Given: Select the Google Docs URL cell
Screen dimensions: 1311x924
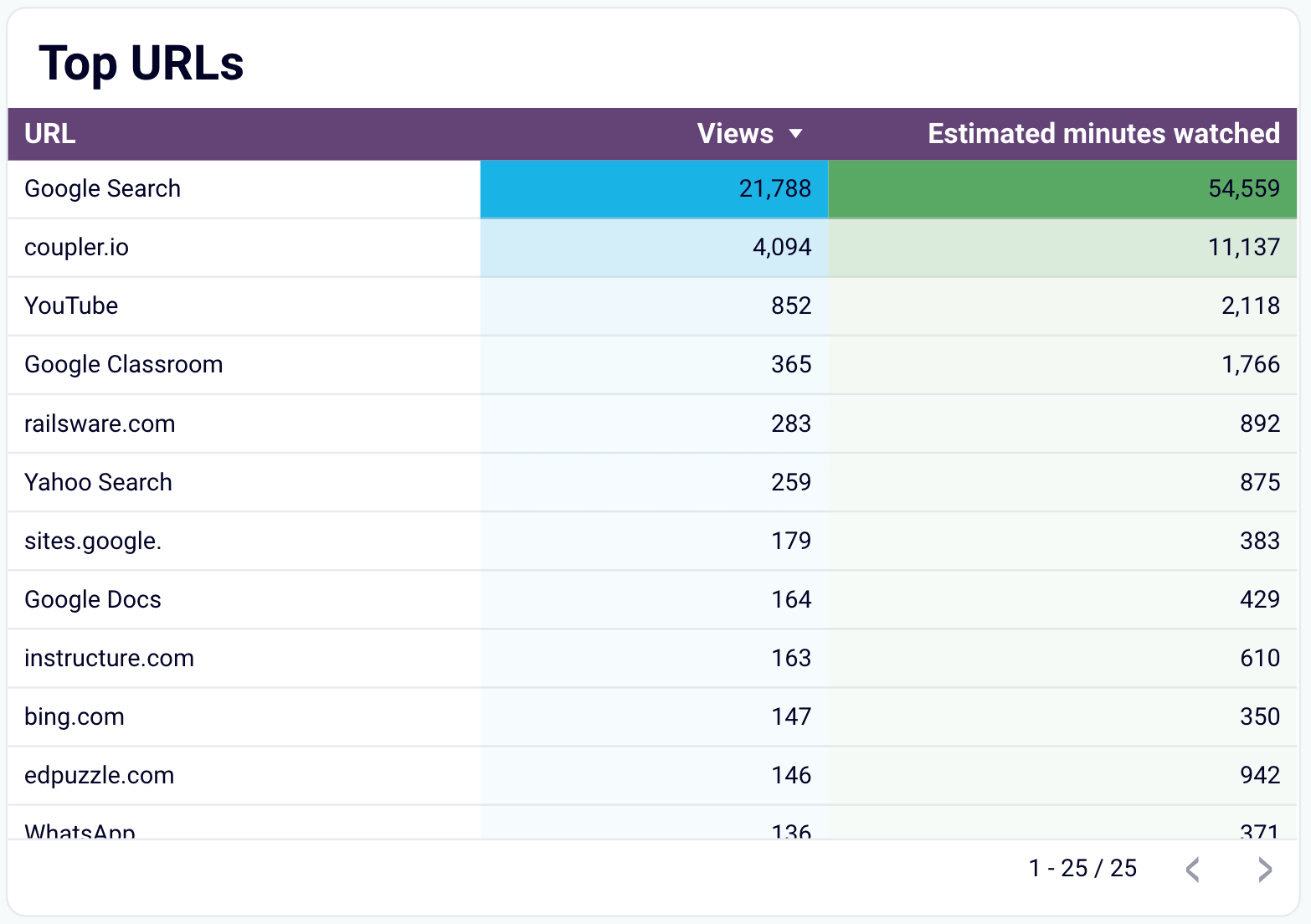Looking at the screenshot, I should point(244,599).
